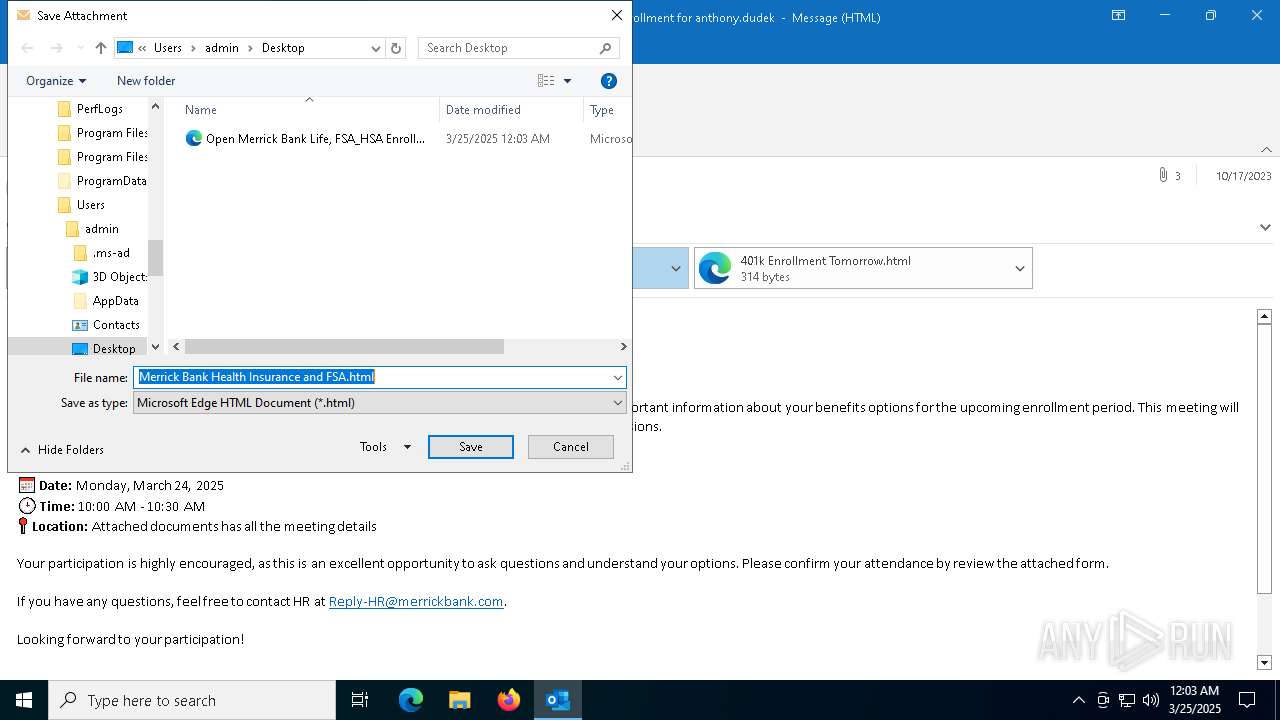1280x720 pixels.
Task: Click the Save button
Action: click(x=471, y=447)
